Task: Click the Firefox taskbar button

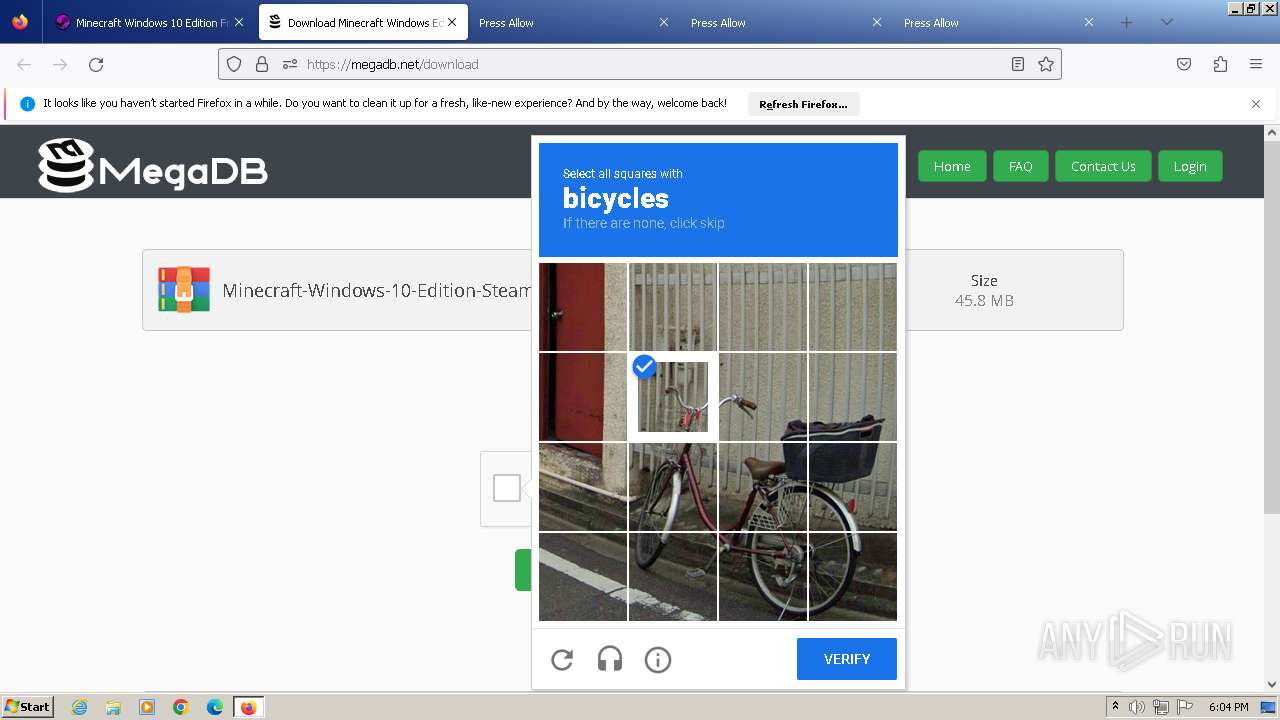Action: [248, 707]
